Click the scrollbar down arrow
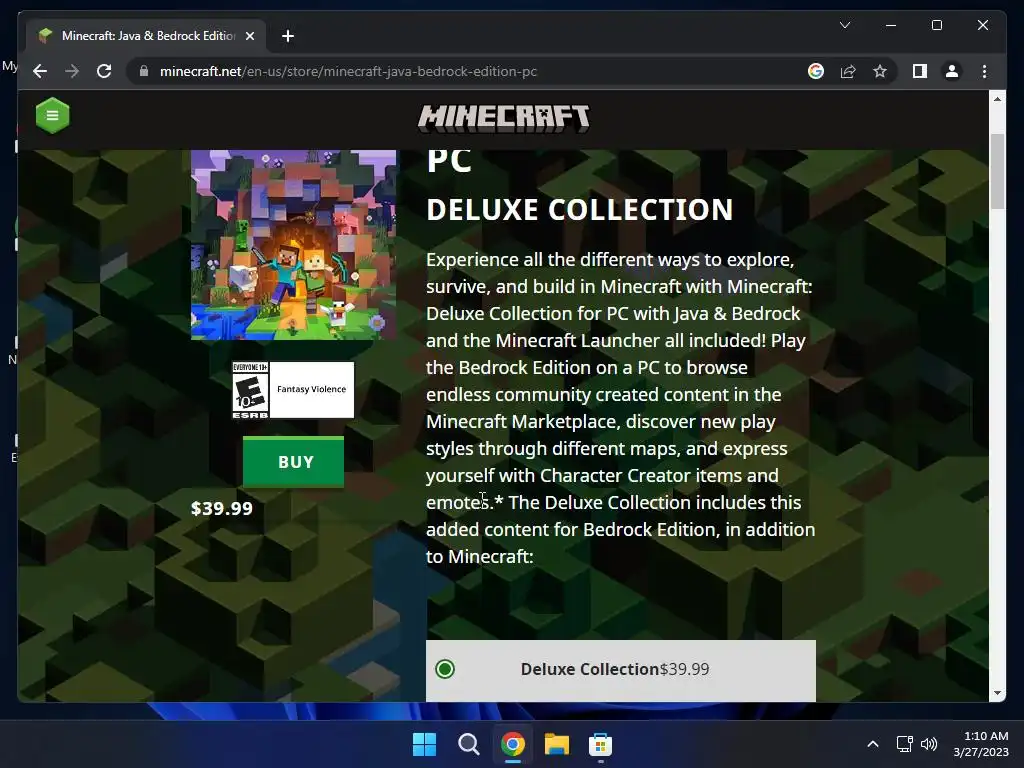The image size is (1024, 768). [x=997, y=694]
